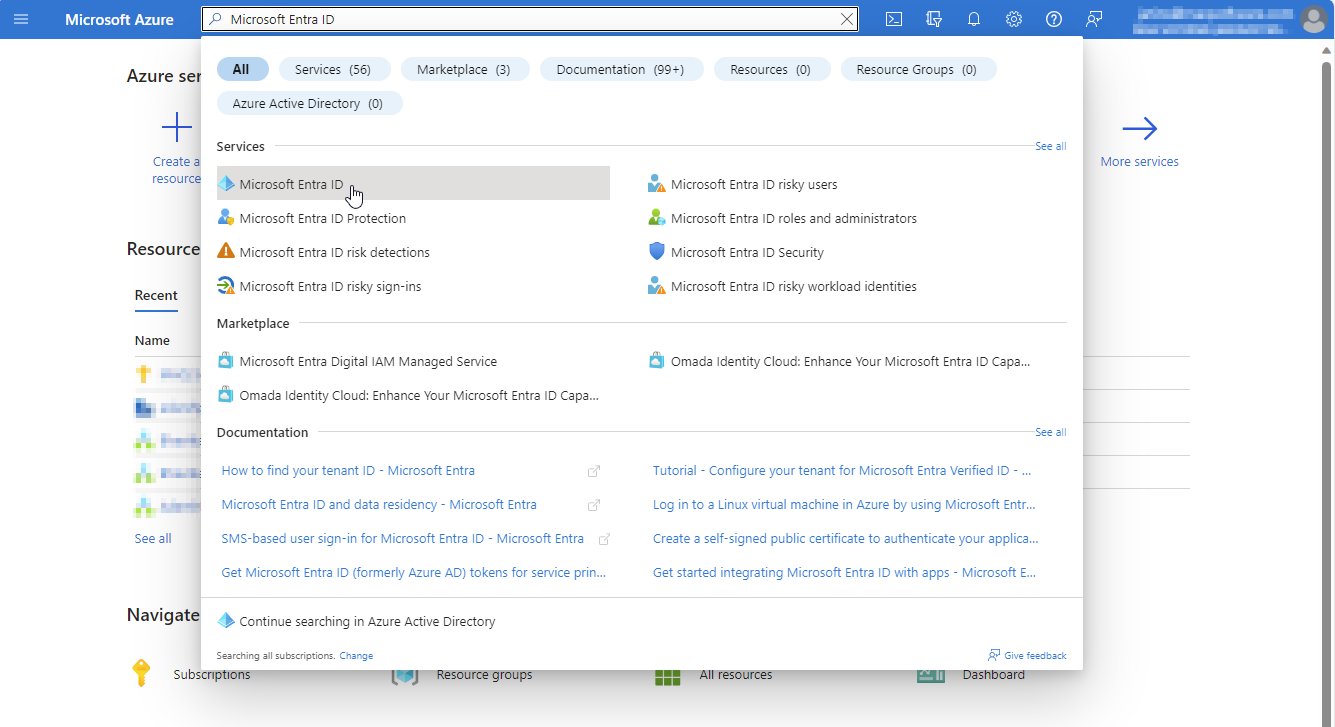1335x727 pixels.
Task: Select the Resource Groups (0) filter
Action: point(916,69)
